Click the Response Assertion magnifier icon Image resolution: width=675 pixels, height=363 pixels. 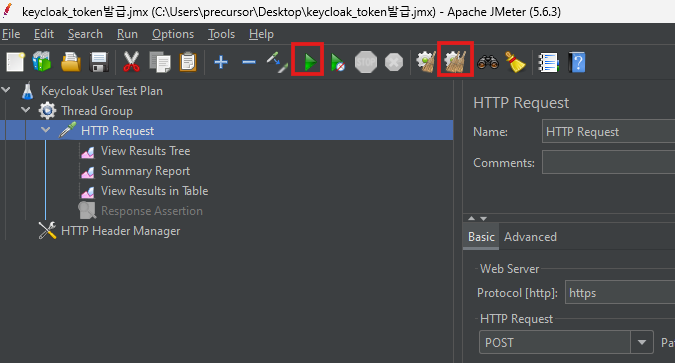tap(87, 211)
